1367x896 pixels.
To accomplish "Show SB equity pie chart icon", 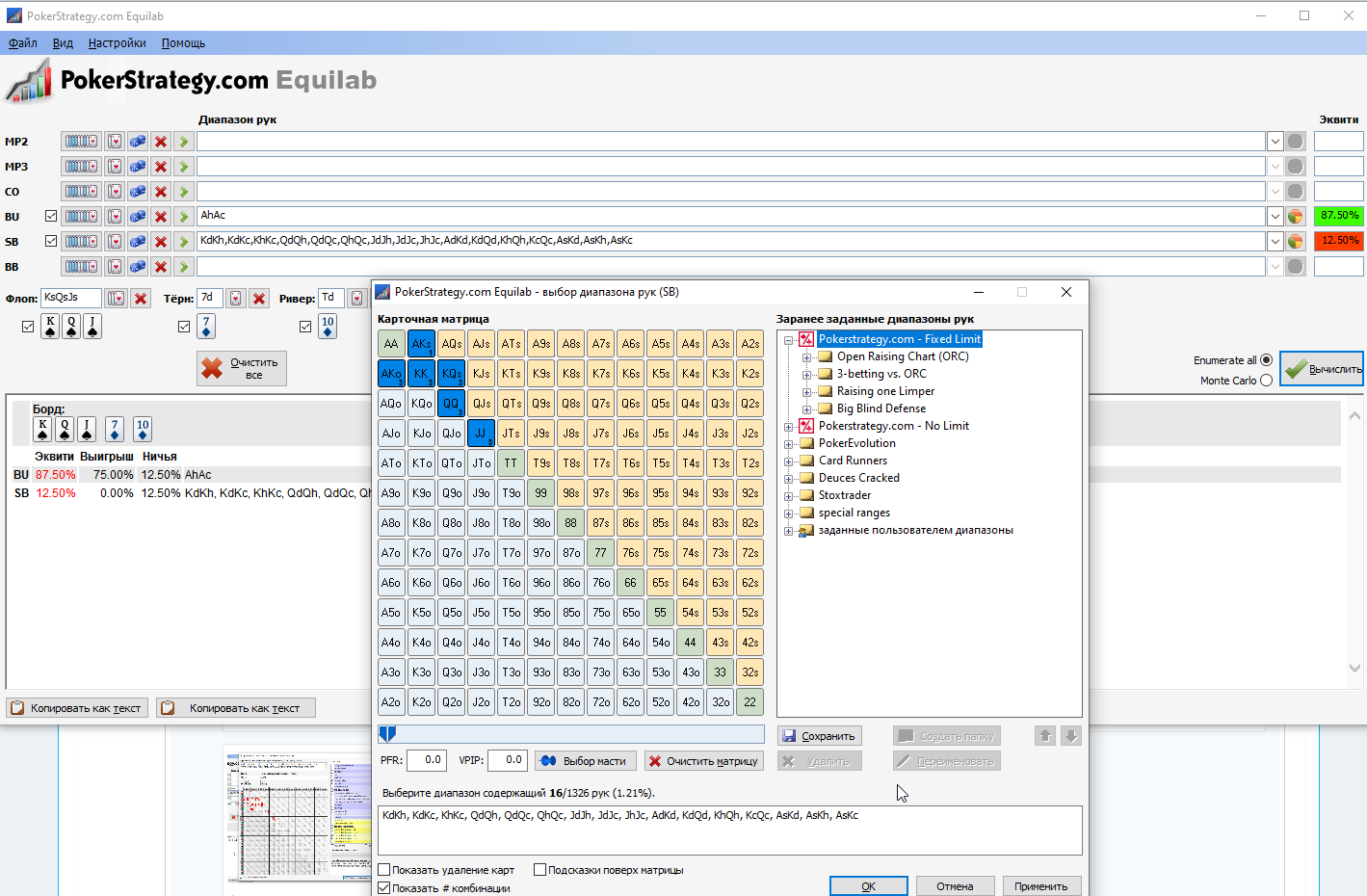I will point(1296,242).
